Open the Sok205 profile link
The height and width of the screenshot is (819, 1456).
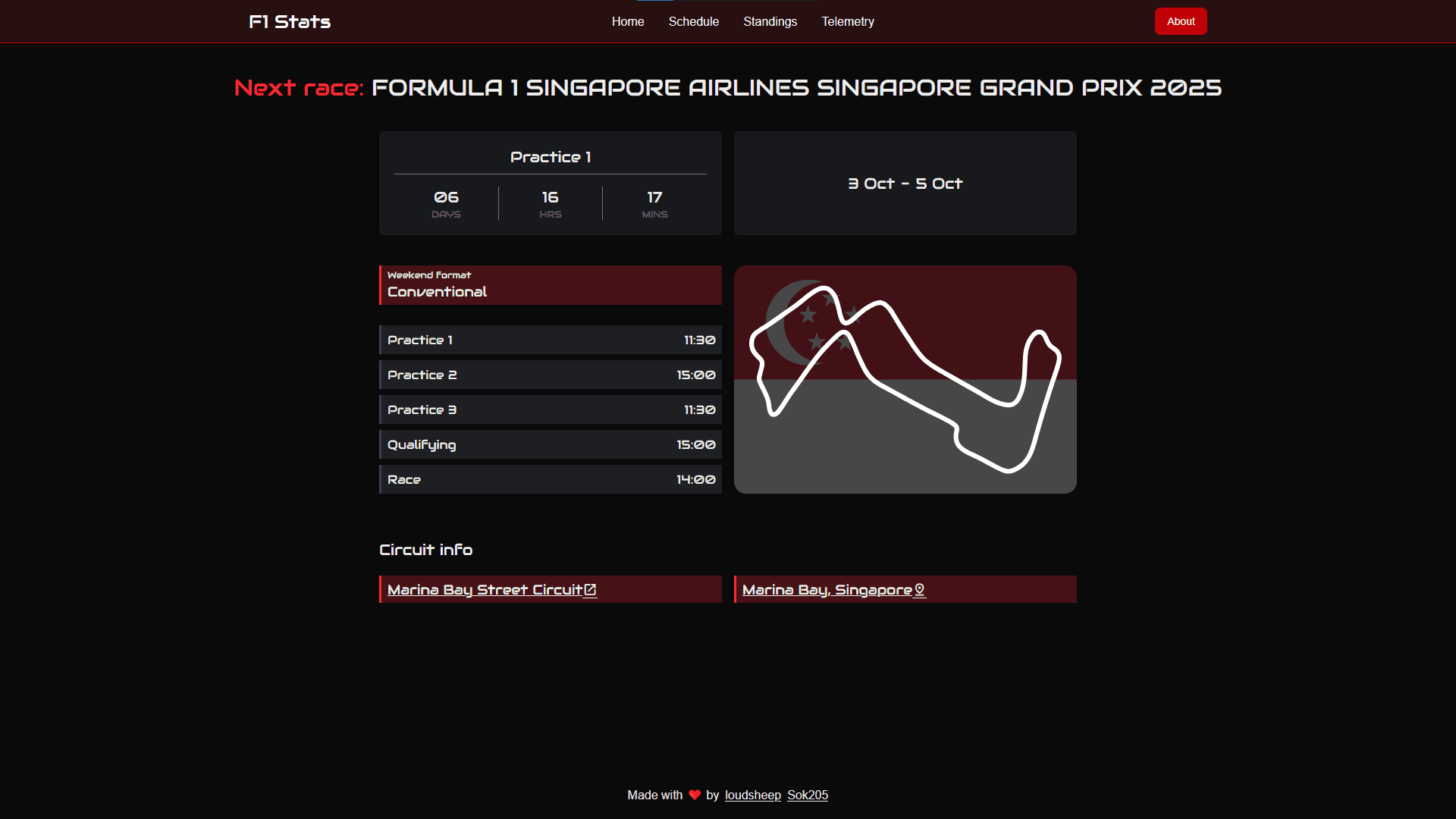point(808,795)
